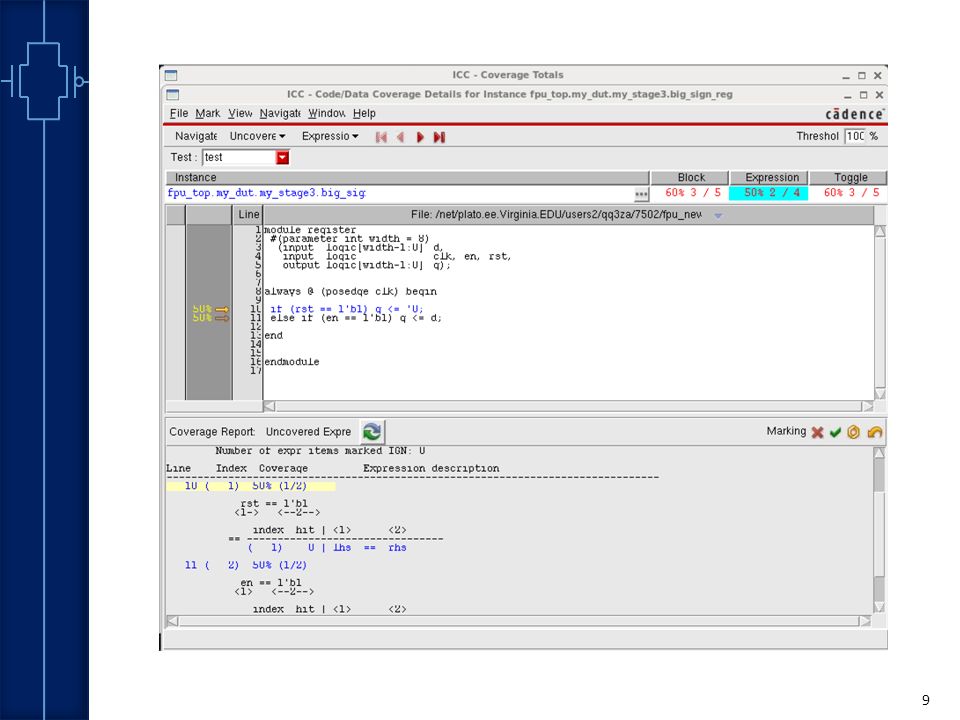Screen dimensions: 960x720
Task: Open the View menu
Action: (240, 113)
